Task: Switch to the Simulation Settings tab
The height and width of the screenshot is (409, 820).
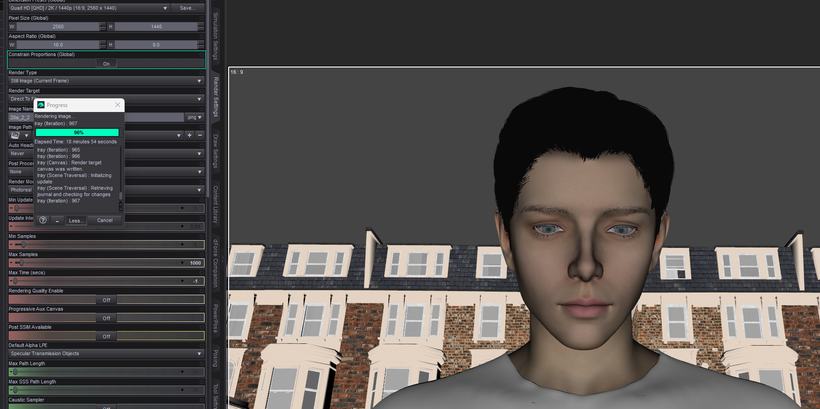Action: click(215, 37)
